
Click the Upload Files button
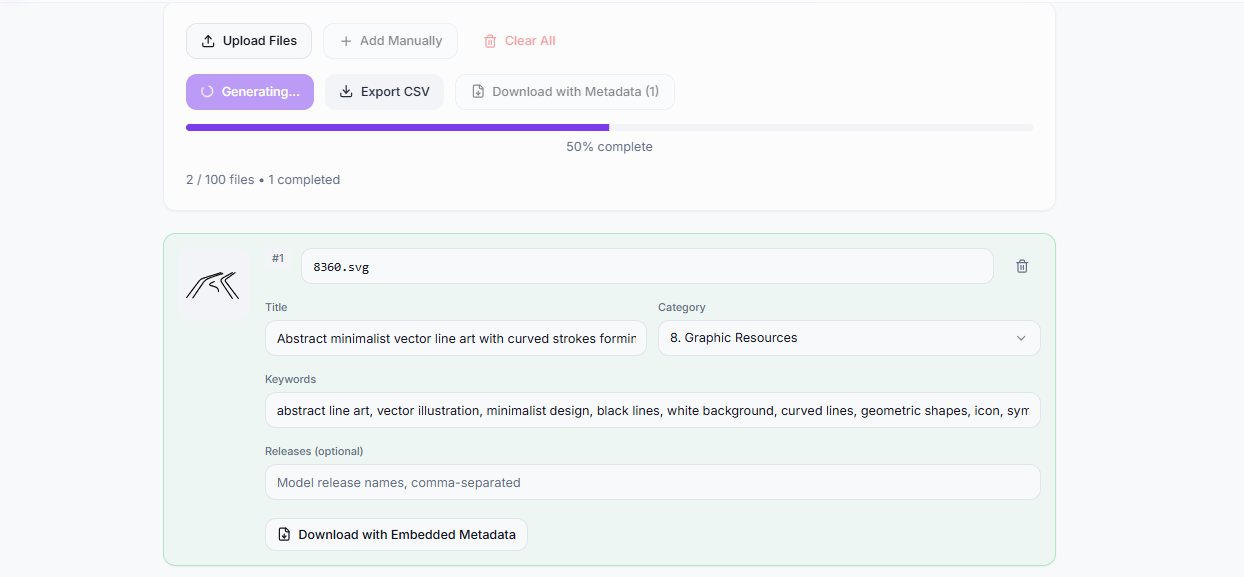[248, 40]
